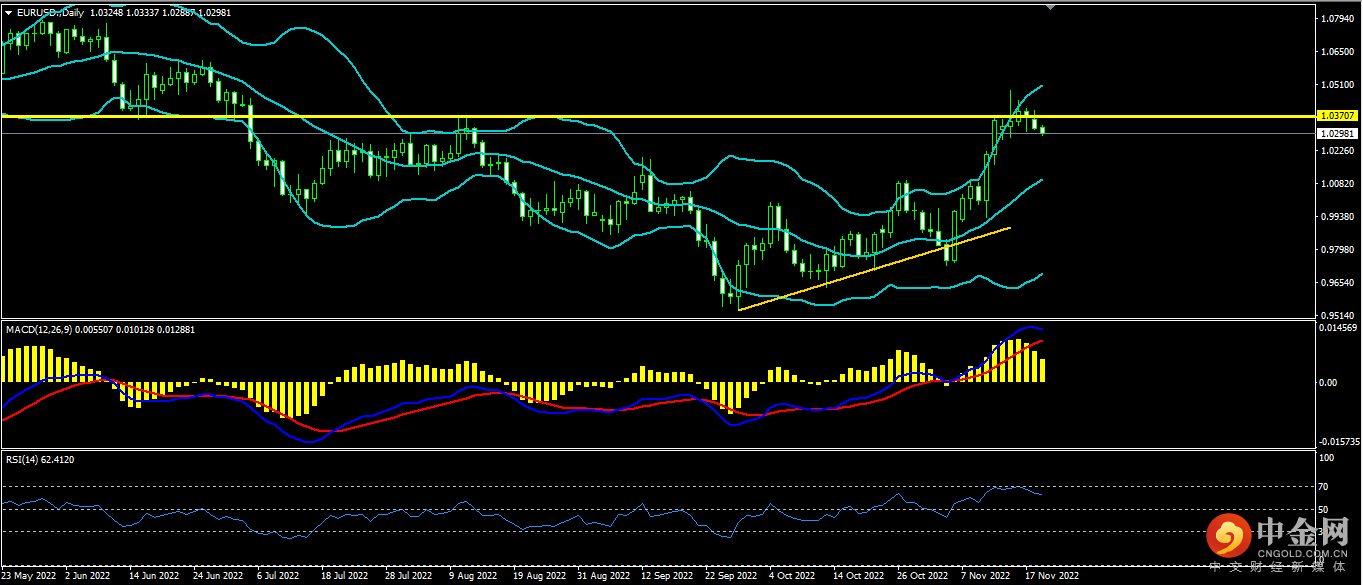Screen dimensions: 1363x585
Task: Select the white 1.02981 current price label
Action: pyautogui.click(x=1337, y=133)
